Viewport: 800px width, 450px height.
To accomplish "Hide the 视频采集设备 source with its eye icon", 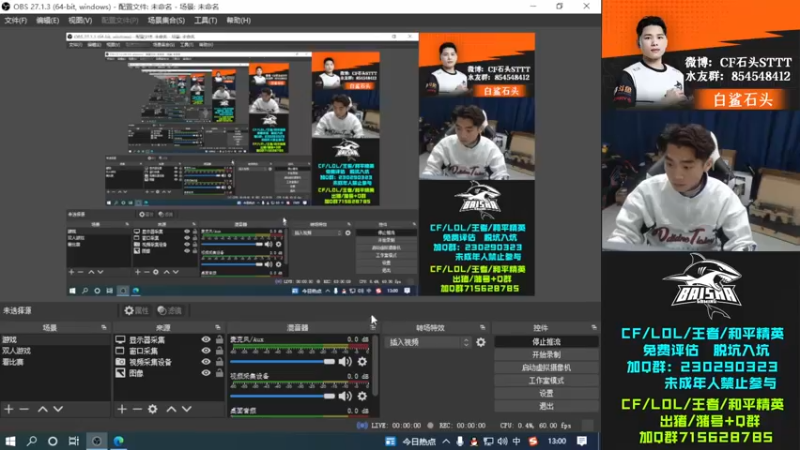I will tap(206, 362).
